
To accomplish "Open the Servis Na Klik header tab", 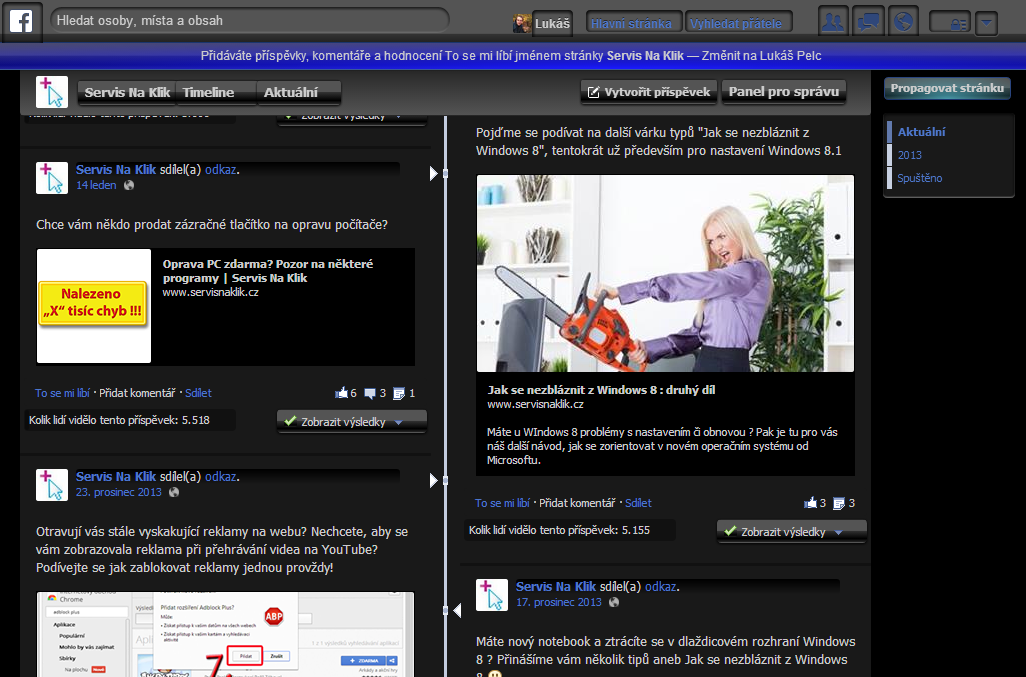I will (127, 92).
